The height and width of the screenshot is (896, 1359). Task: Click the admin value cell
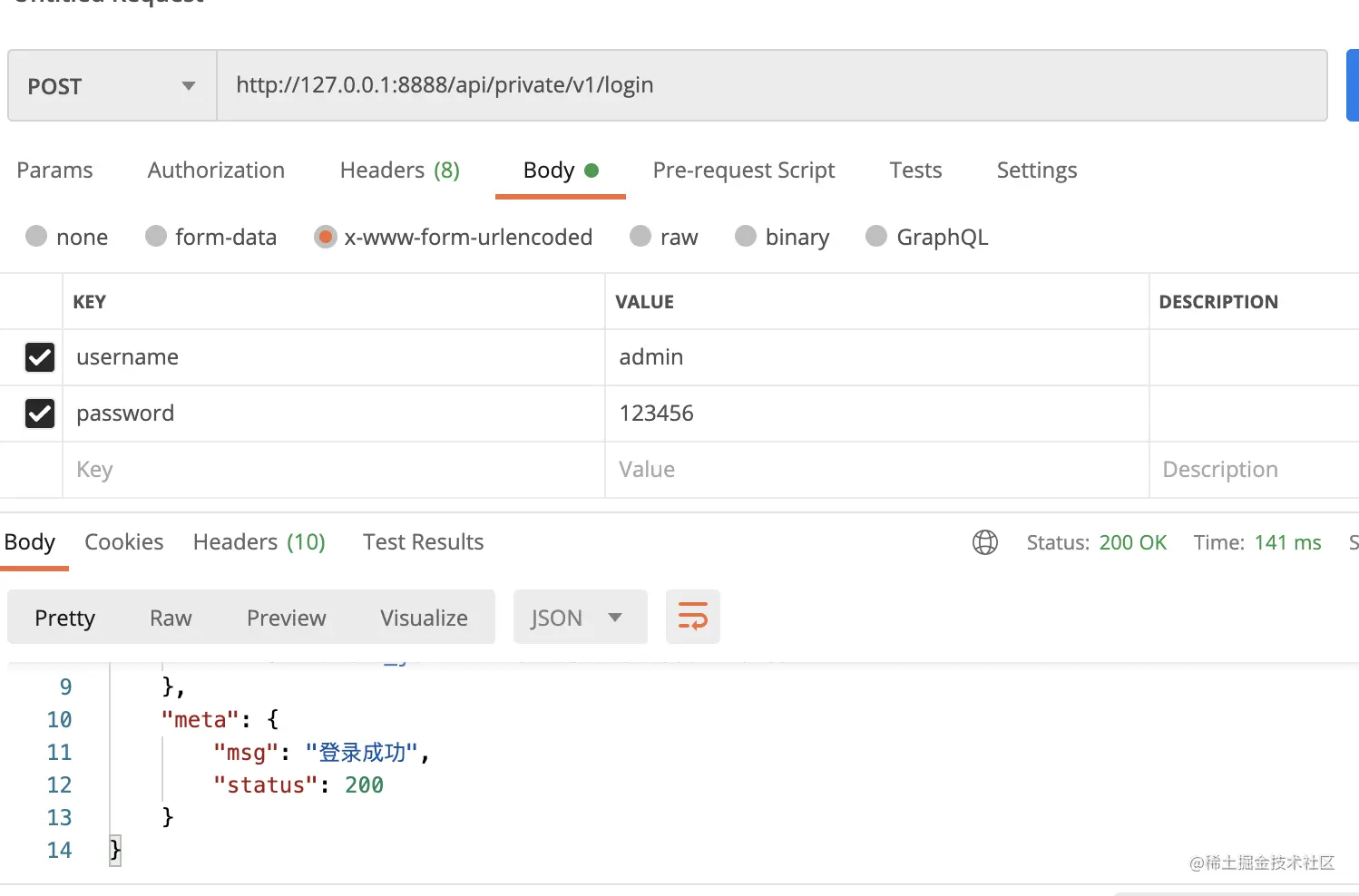[x=877, y=357]
